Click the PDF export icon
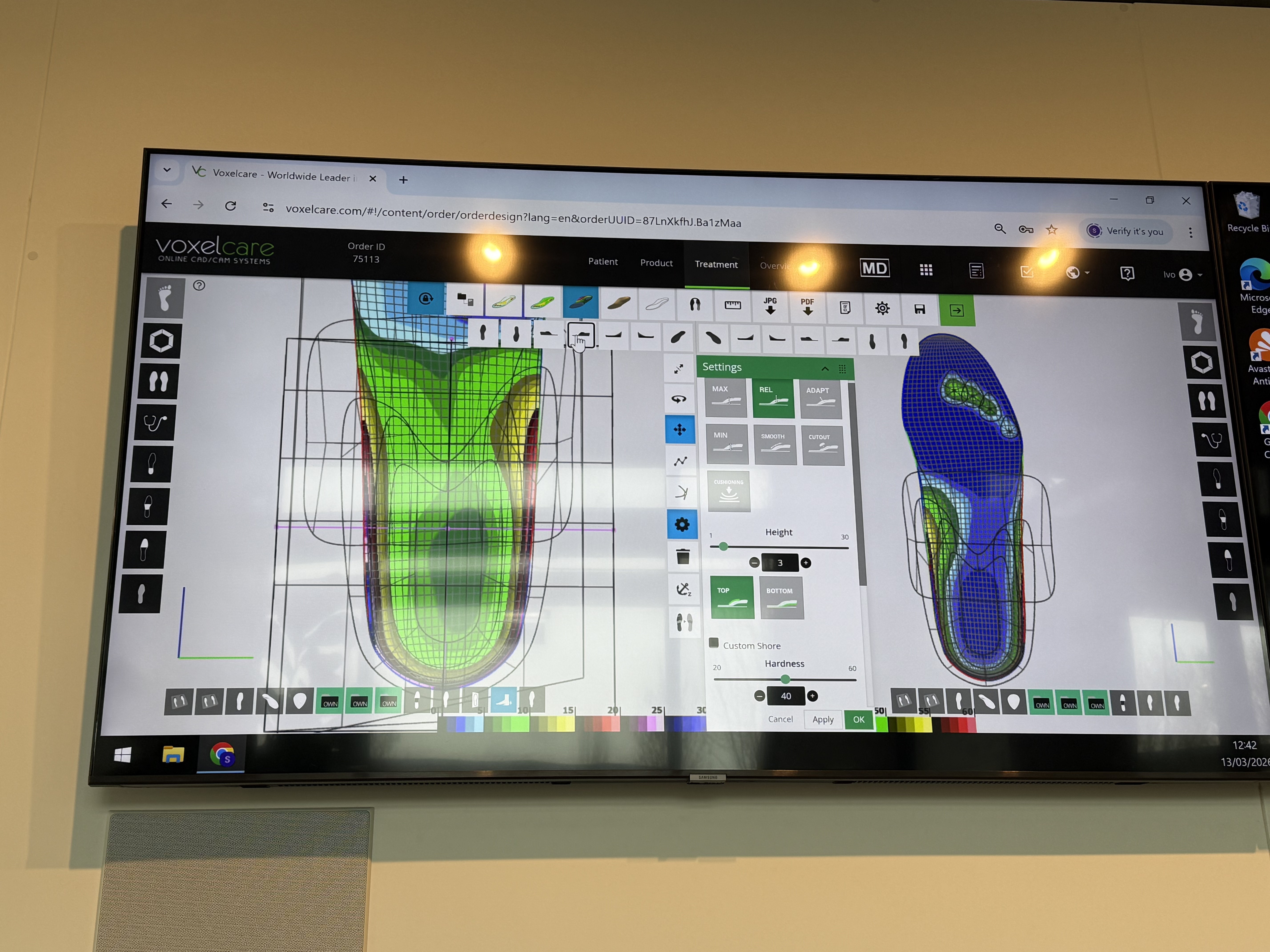This screenshot has width=1270, height=952. click(x=807, y=307)
